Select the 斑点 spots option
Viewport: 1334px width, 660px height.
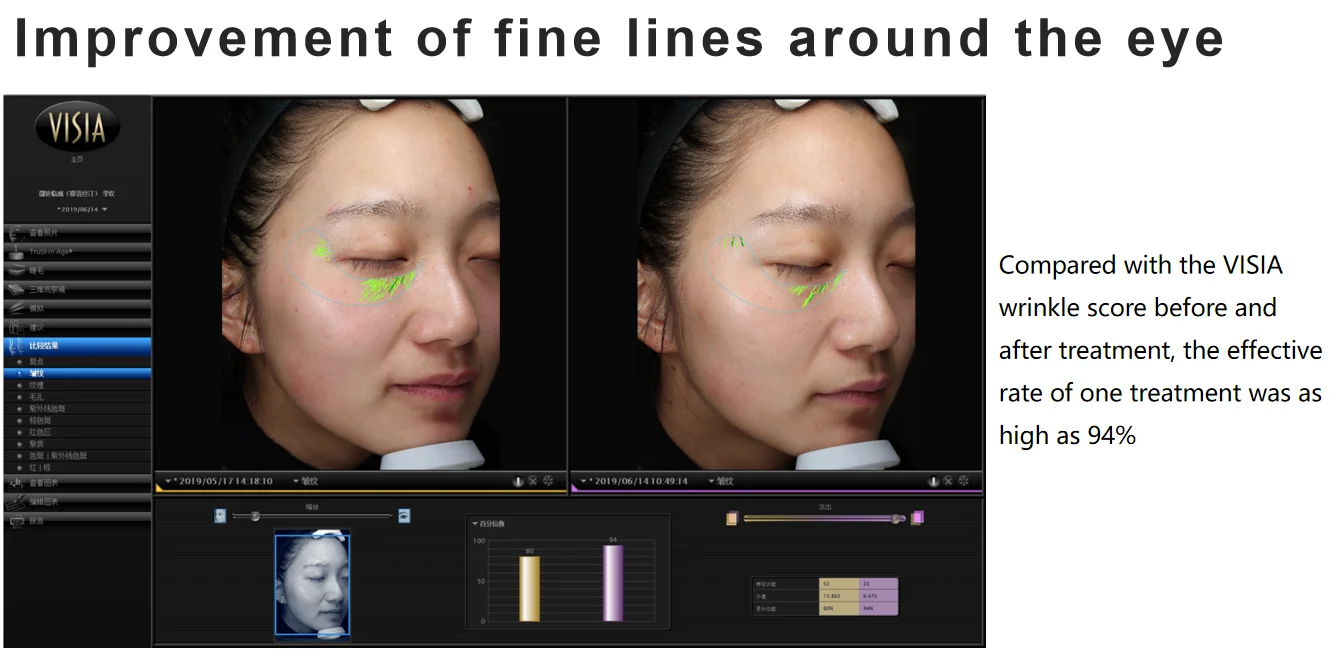[77, 361]
